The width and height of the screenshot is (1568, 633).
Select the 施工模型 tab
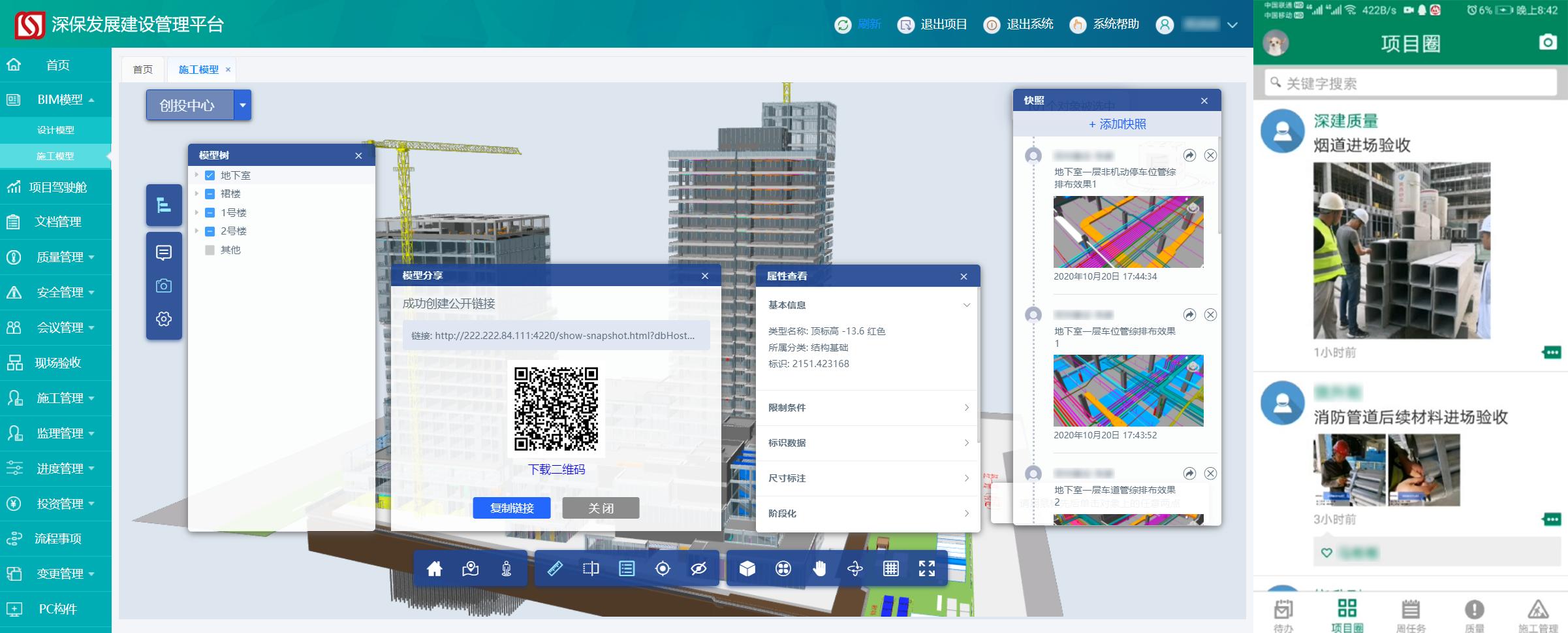pyautogui.click(x=198, y=69)
